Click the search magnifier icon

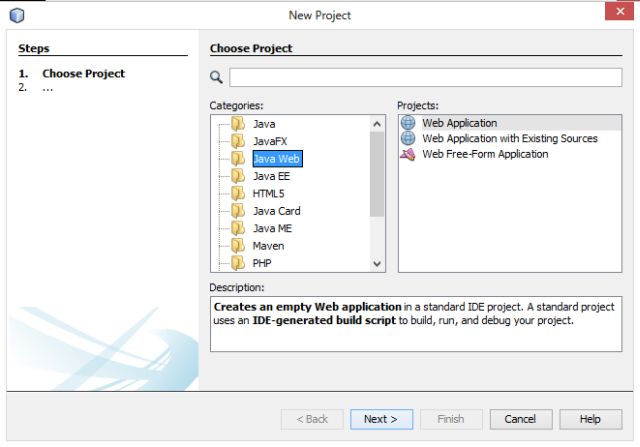click(x=216, y=77)
